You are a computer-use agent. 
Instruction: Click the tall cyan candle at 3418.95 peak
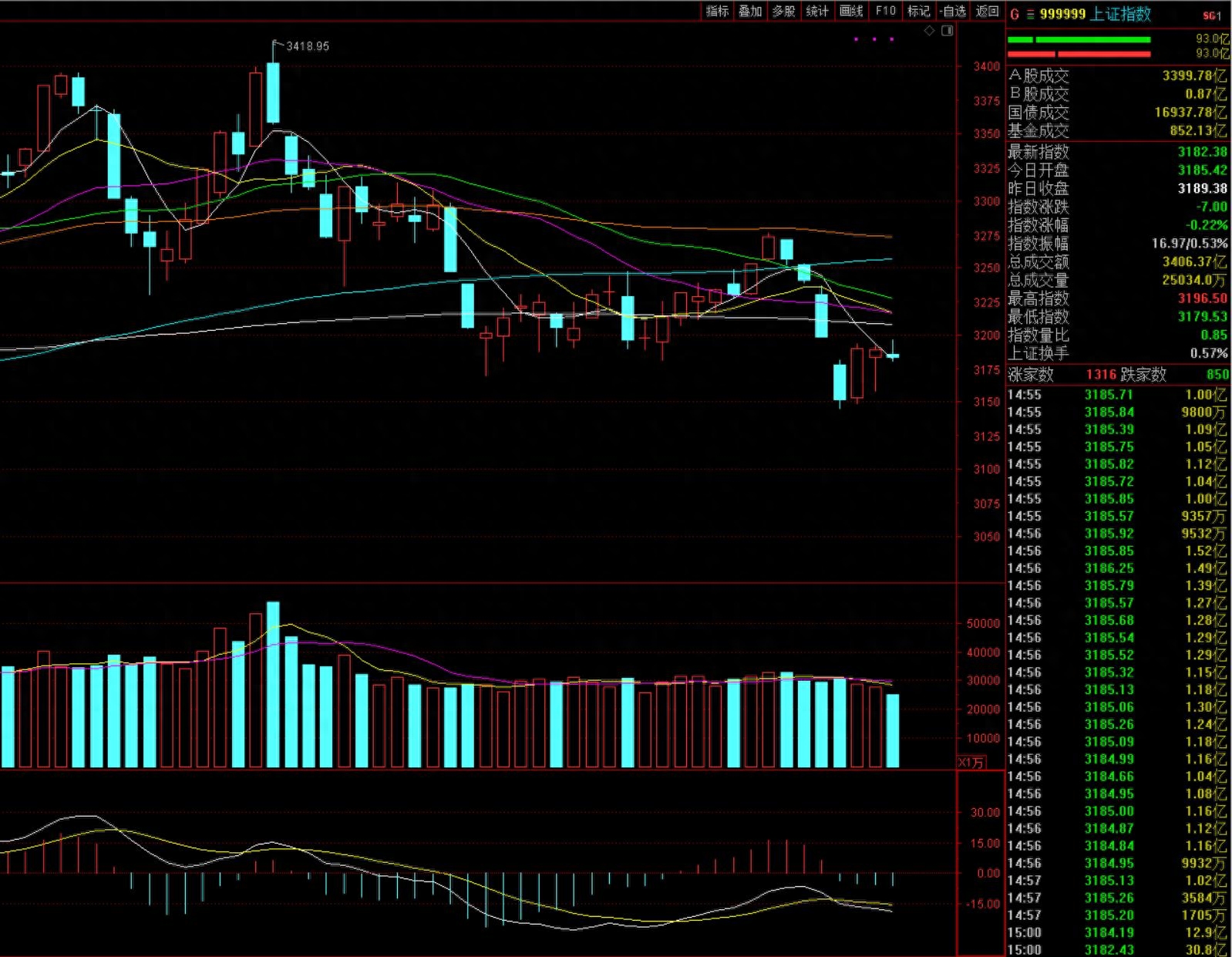[x=273, y=93]
